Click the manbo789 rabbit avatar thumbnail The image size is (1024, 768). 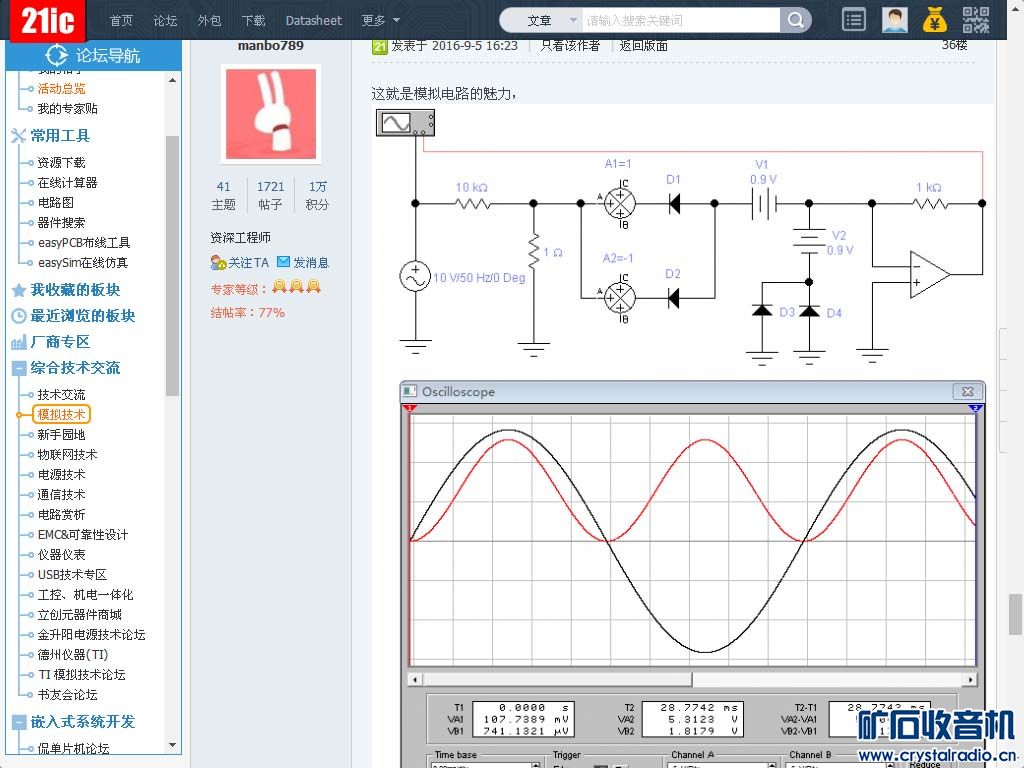(x=271, y=115)
